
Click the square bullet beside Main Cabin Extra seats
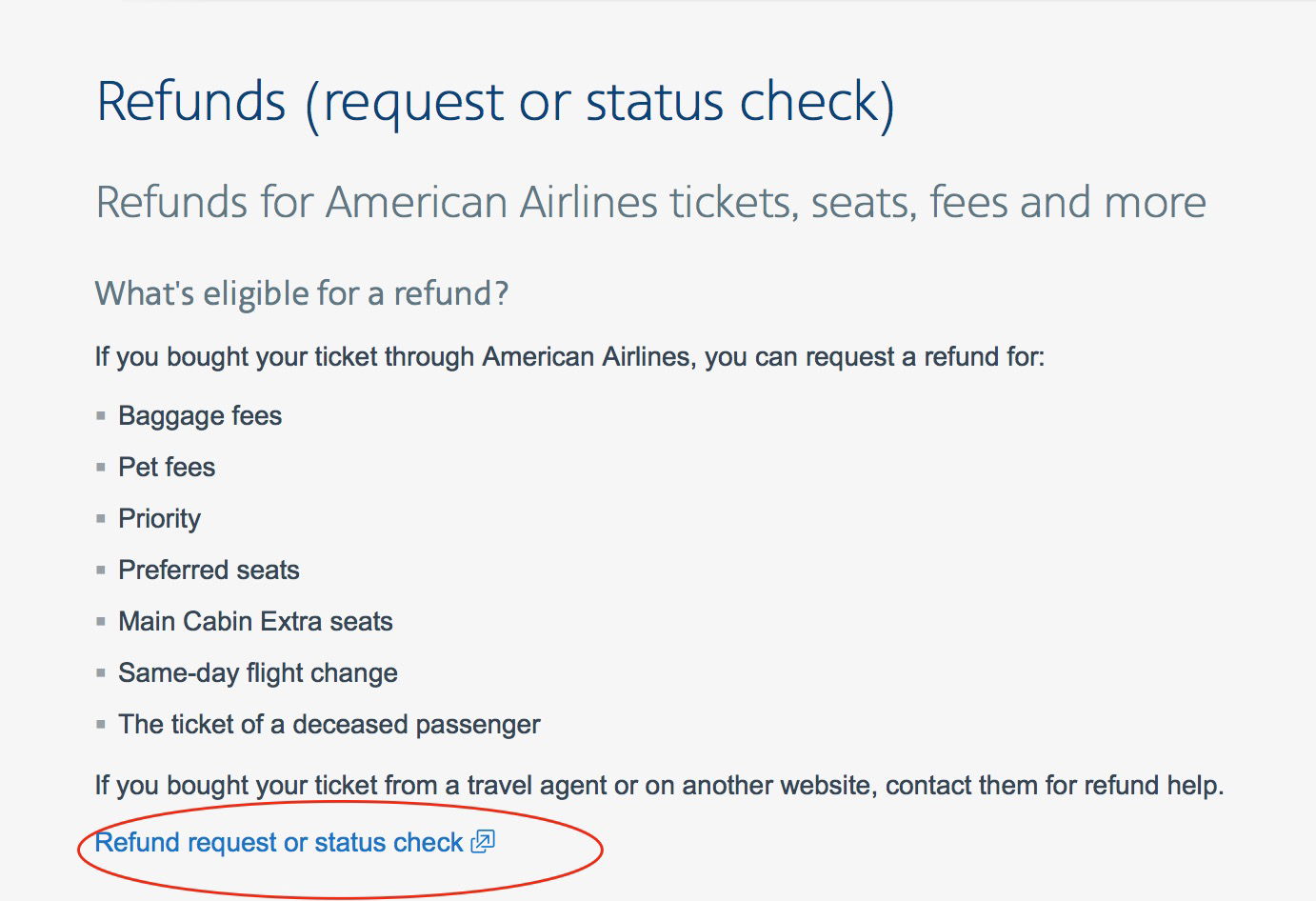(x=100, y=622)
